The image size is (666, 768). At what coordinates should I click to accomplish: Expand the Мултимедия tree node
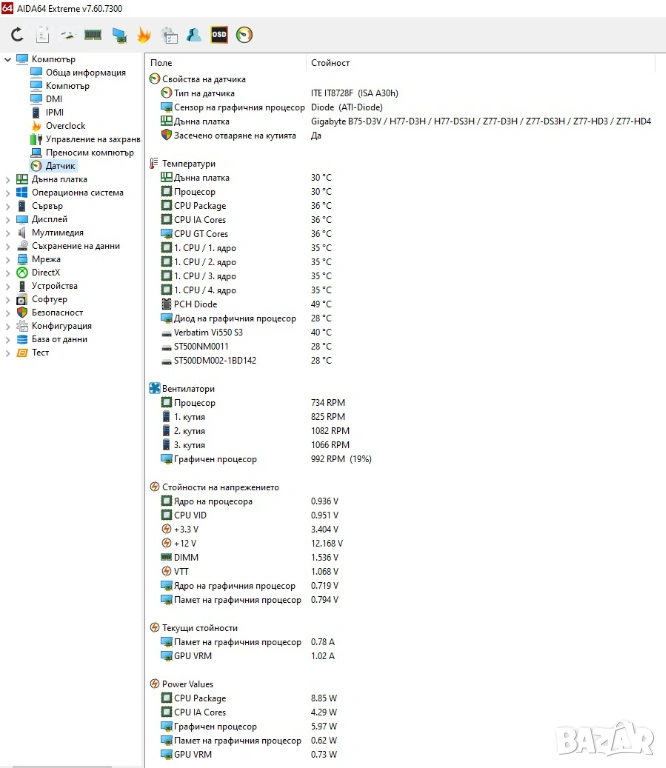click(x=8, y=232)
